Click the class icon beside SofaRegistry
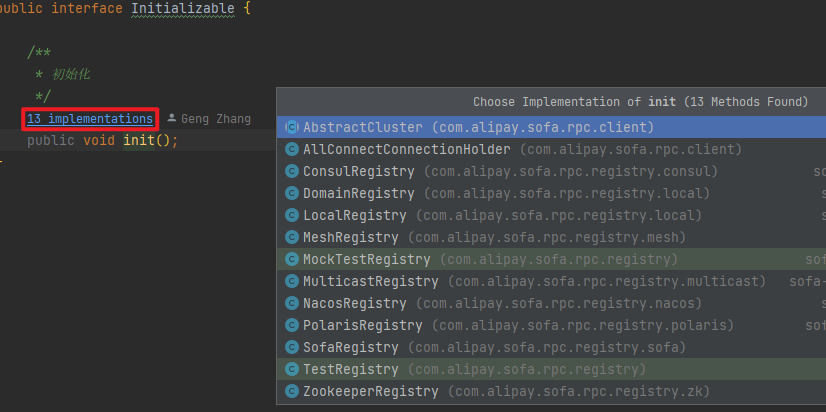This screenshot has width=826, height=412. [x=292, y=347]
